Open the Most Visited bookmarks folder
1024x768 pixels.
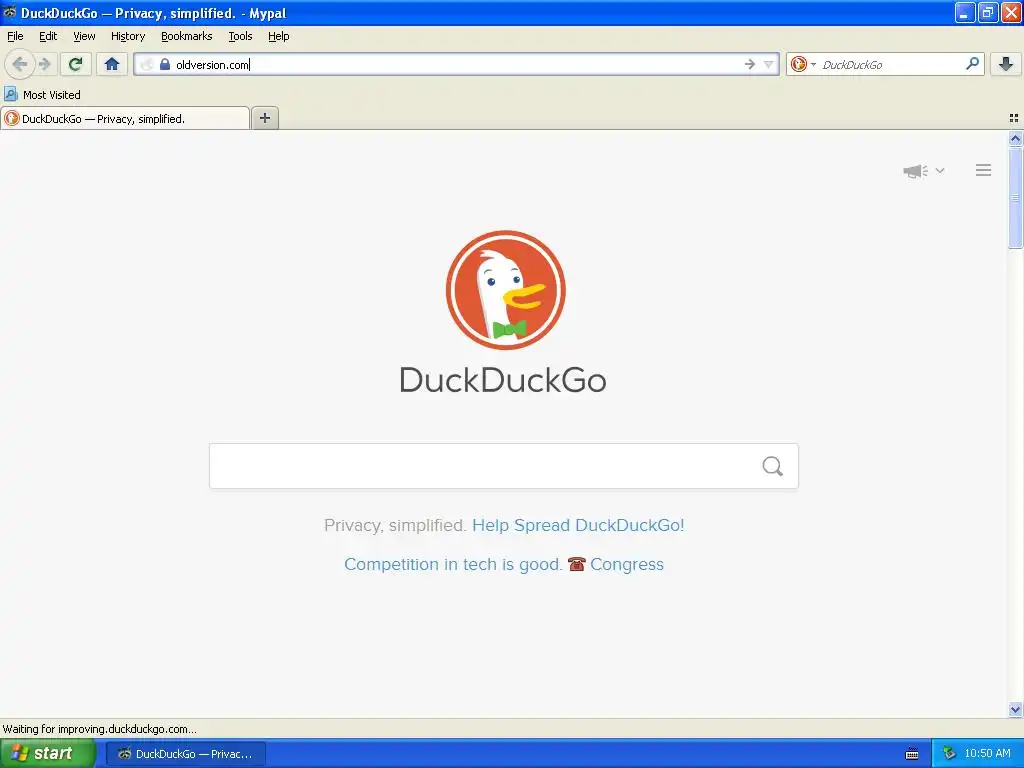[x=42, y=95]
